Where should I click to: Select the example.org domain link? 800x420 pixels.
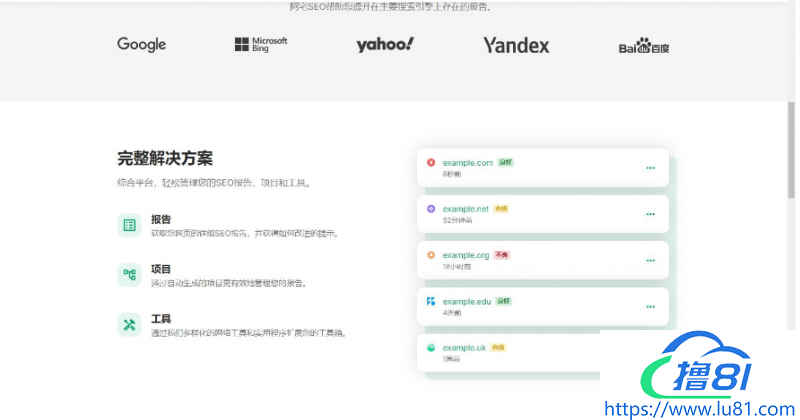click(465, 255)
